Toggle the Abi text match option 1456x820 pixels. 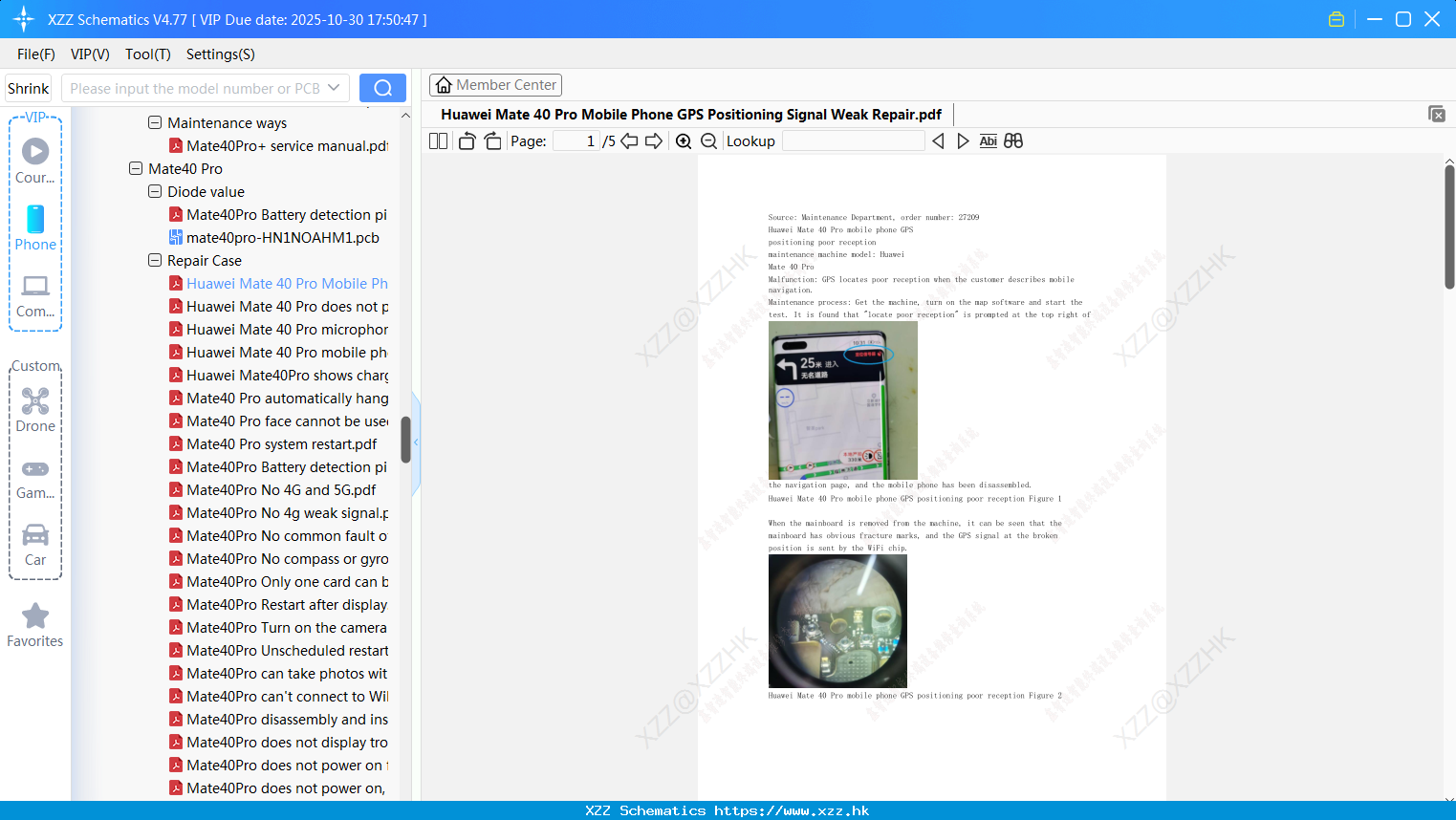(989, 141)
